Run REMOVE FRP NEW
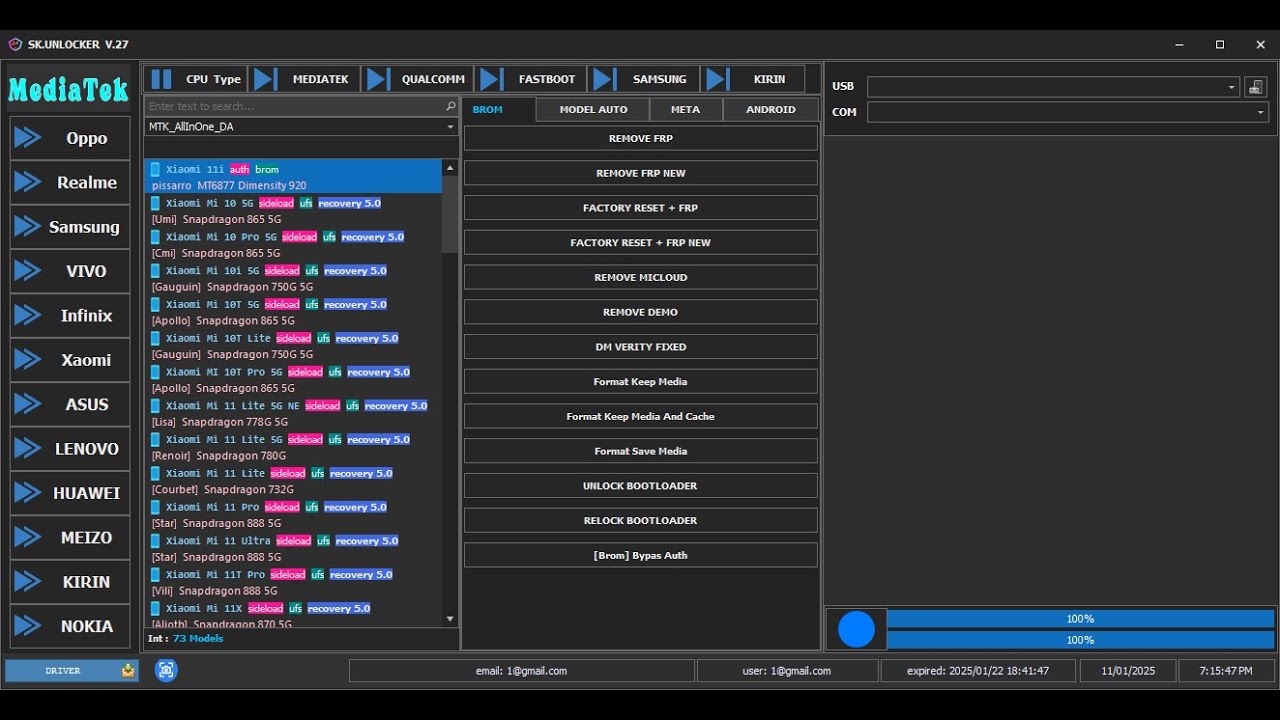1280x720 pixels. [641, 173]
